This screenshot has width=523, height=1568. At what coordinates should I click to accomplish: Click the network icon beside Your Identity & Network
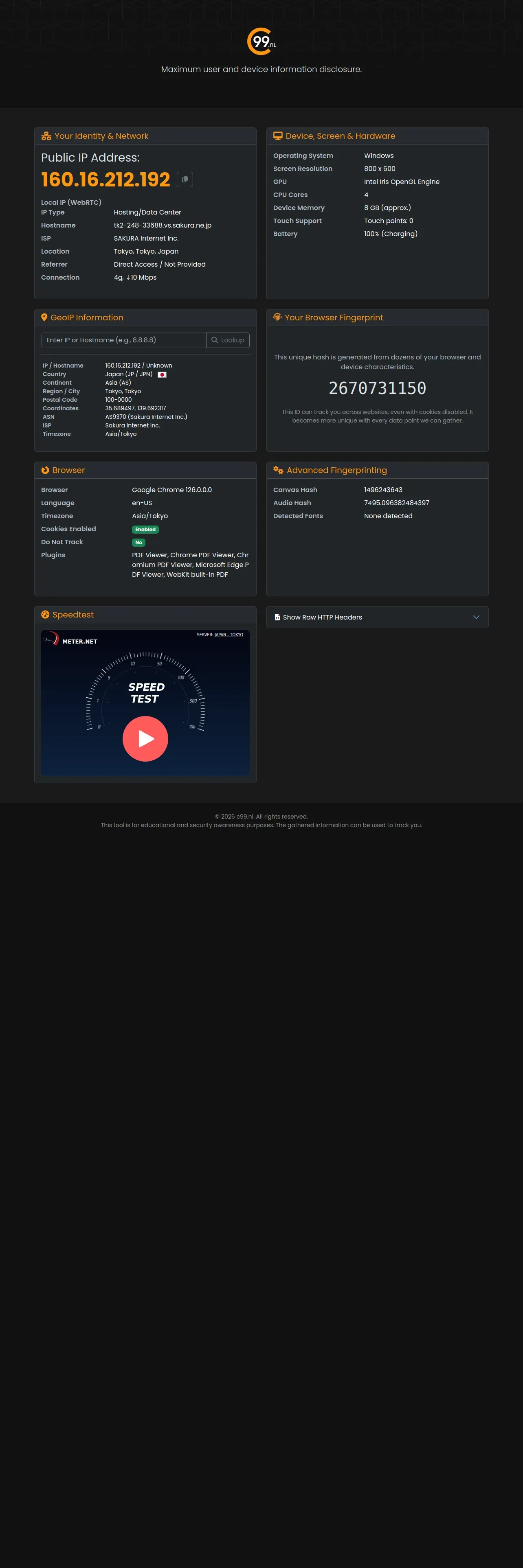click(46, 136)
